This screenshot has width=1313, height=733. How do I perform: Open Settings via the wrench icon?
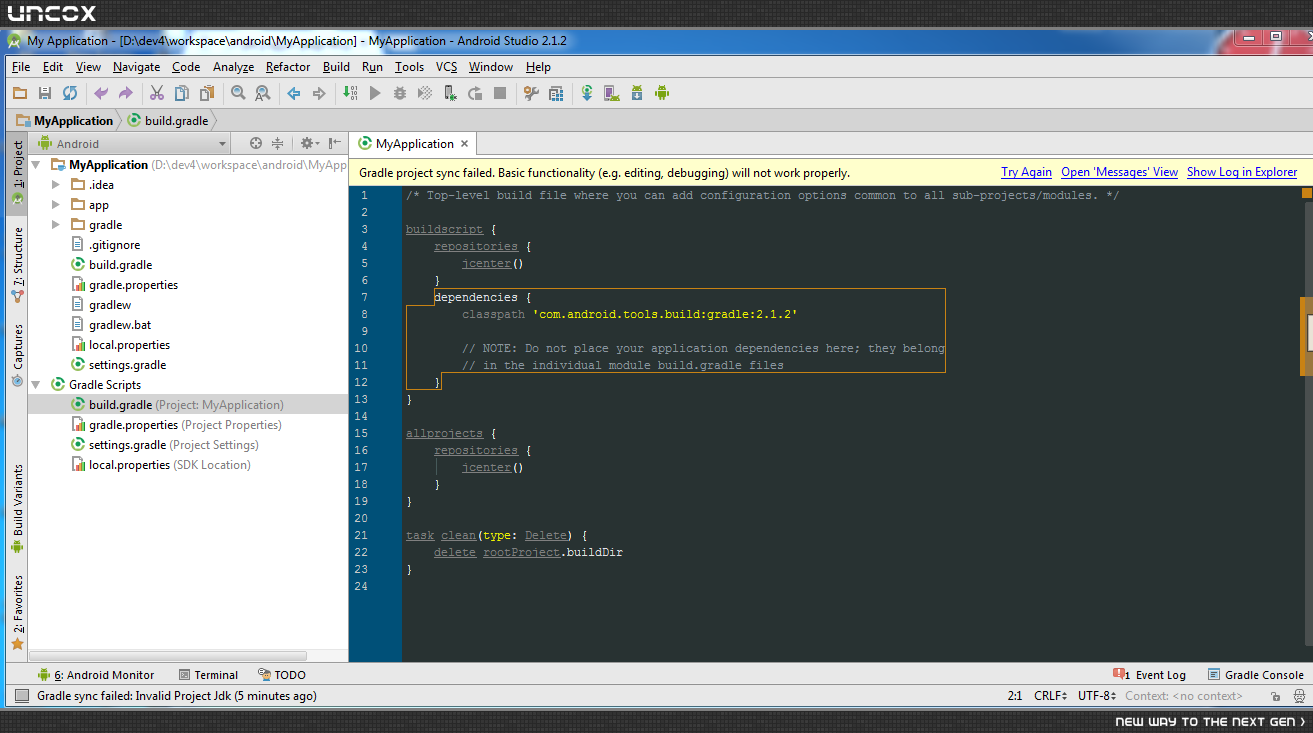[531, 93]
